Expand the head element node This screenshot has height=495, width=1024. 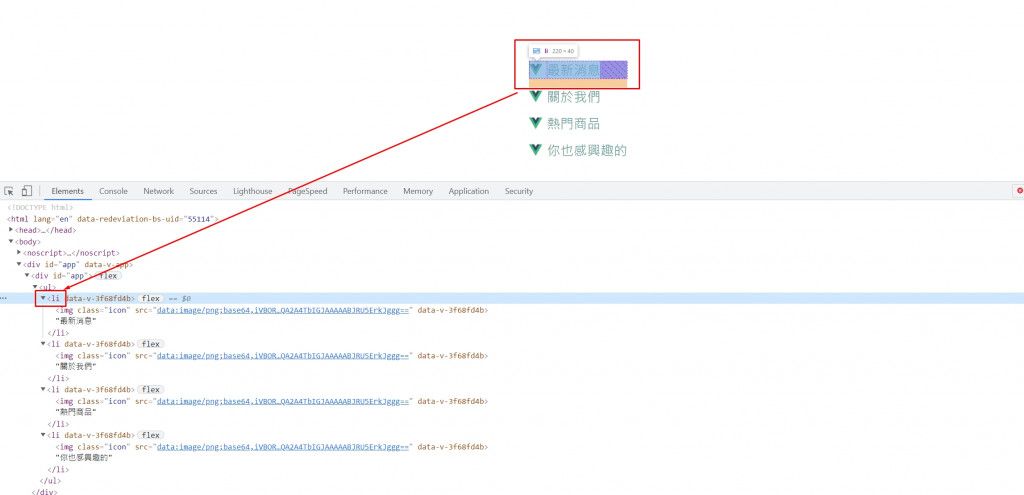click(11, 230)
